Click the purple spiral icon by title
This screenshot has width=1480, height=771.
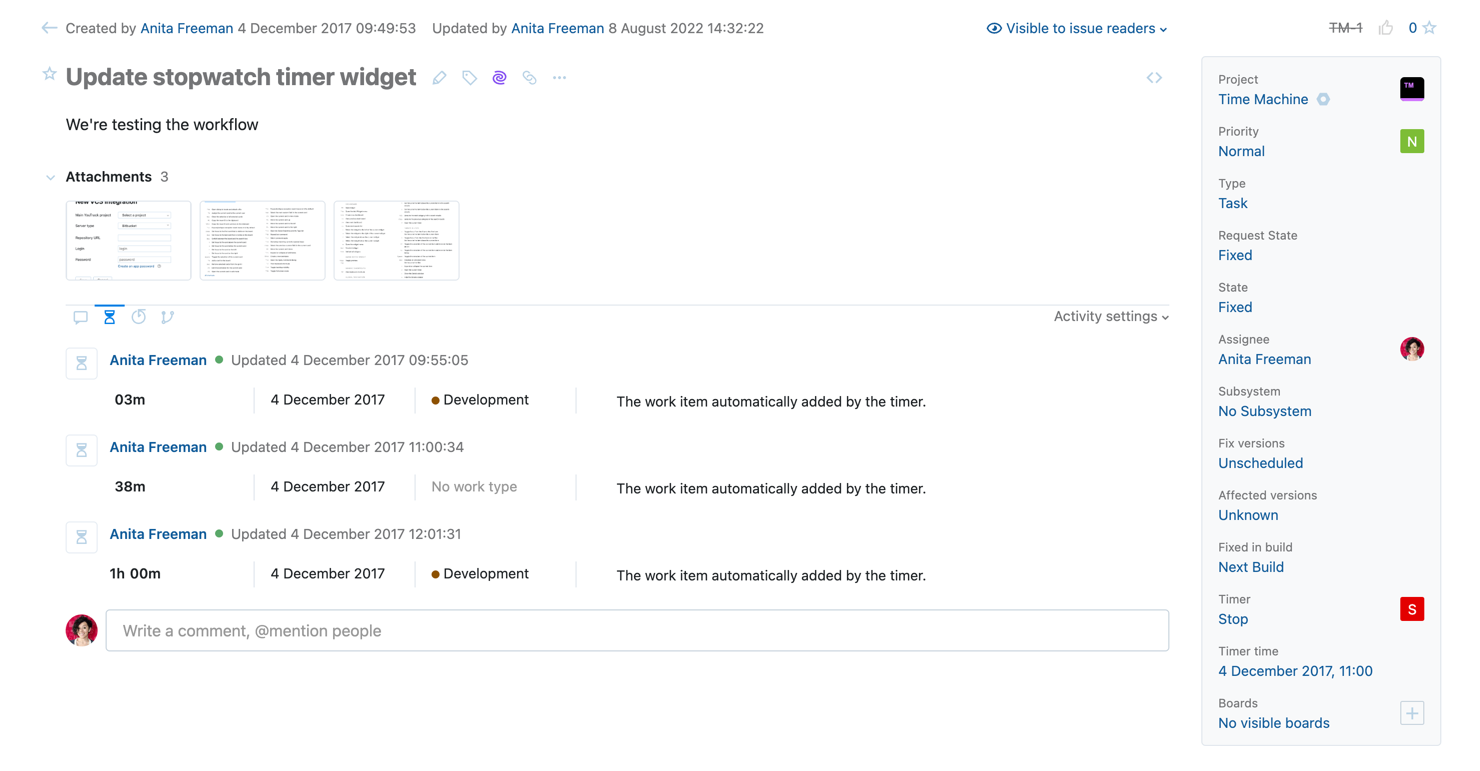[x=499, y=78]
